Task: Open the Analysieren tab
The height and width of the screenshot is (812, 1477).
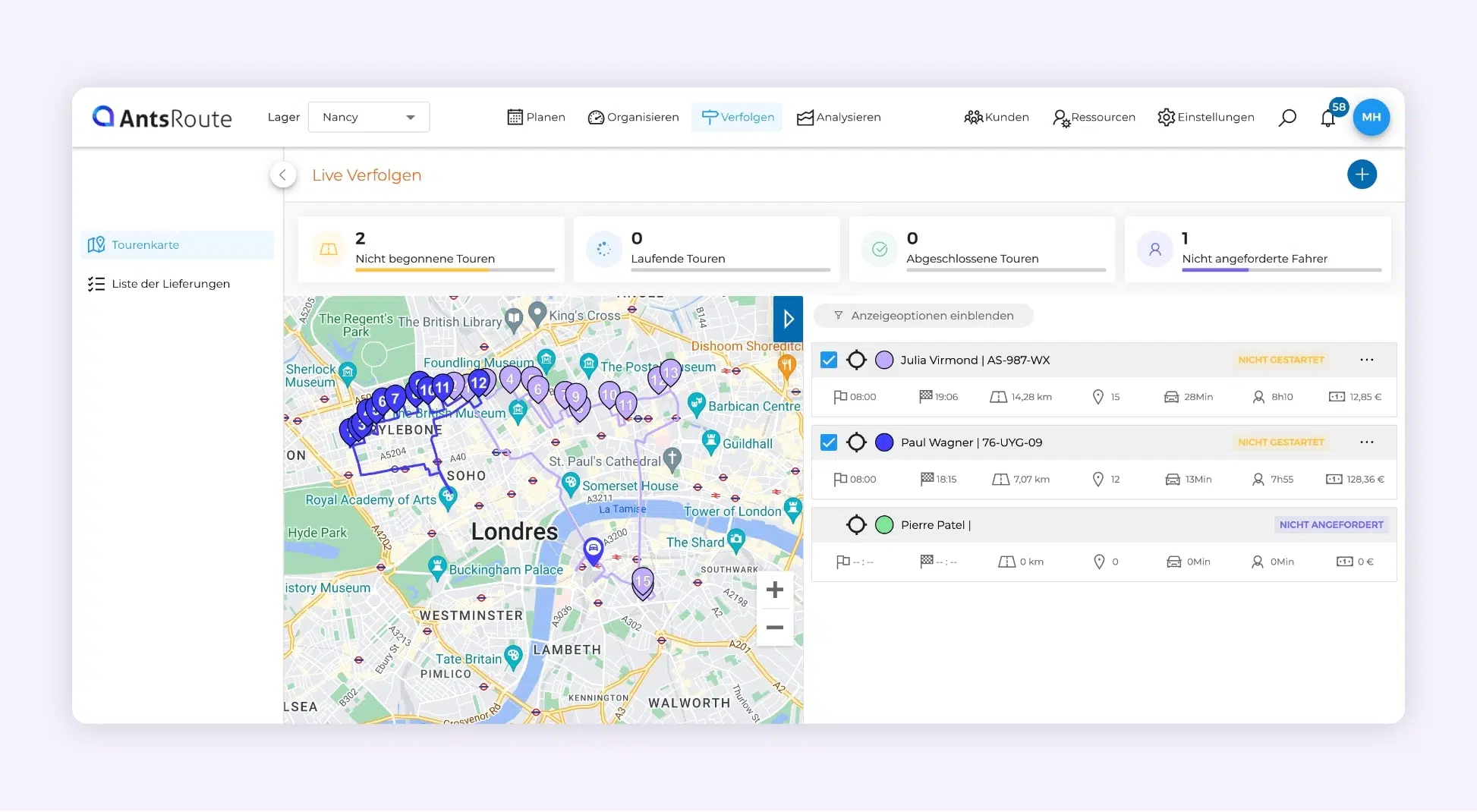Action: click(839, 117)
